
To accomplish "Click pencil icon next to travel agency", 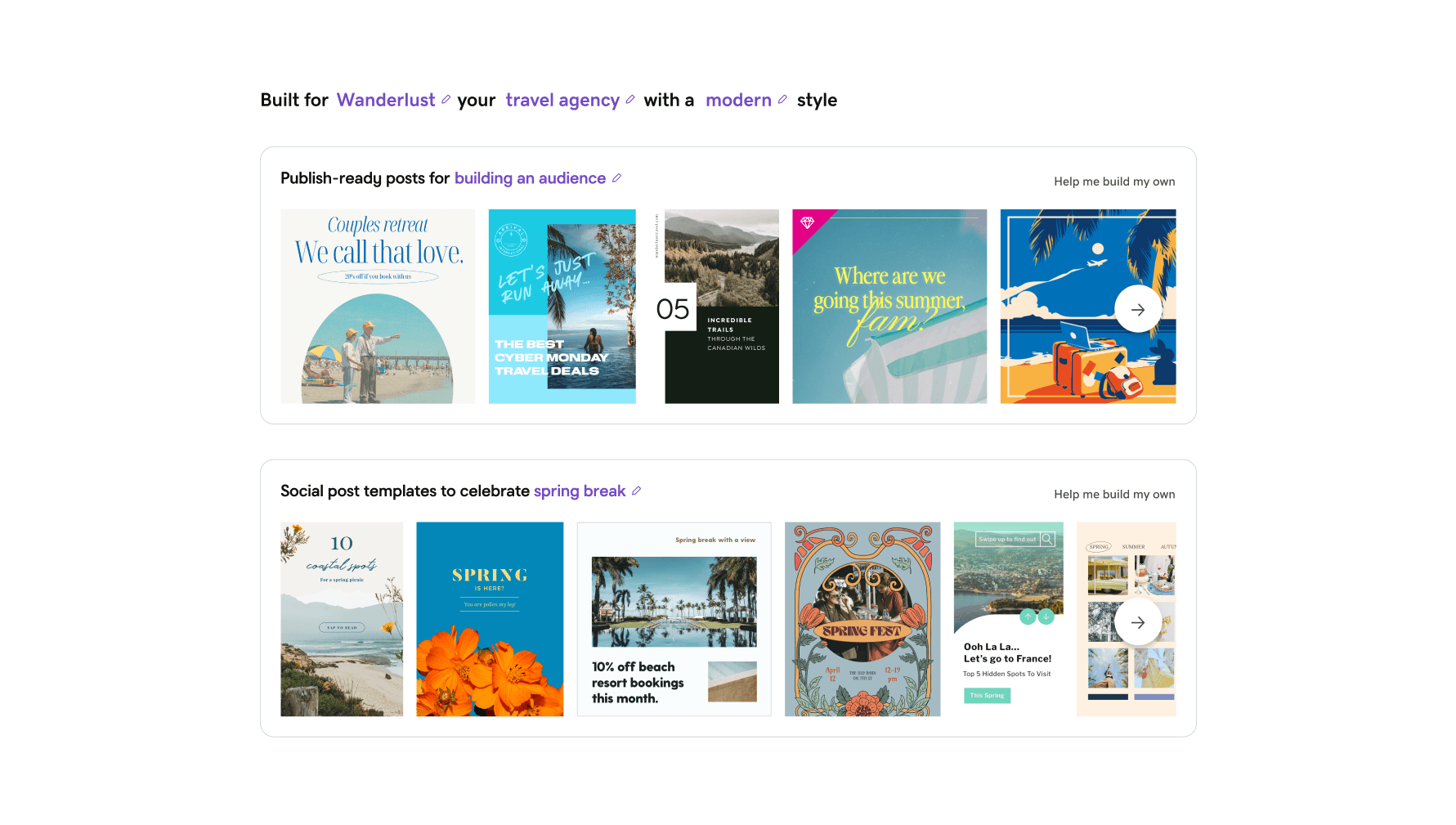I will pos(629,100).
